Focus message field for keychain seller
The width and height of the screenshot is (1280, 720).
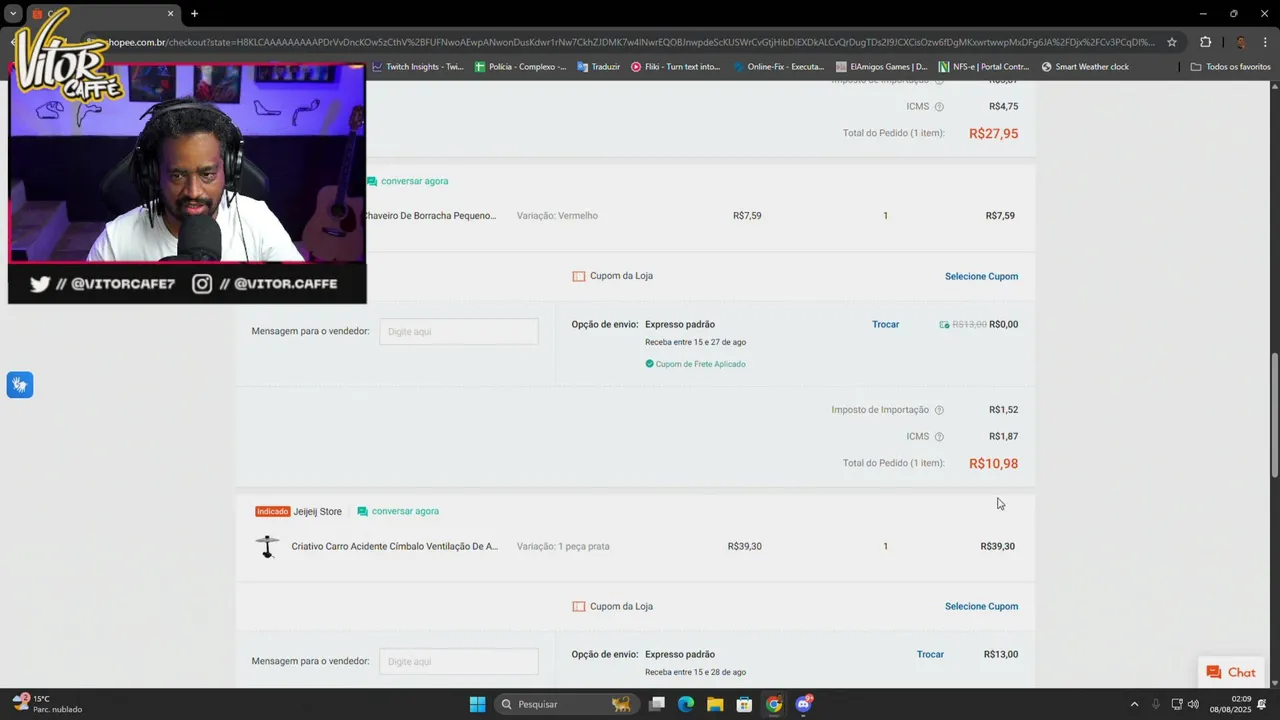click(x=459, y=331)
